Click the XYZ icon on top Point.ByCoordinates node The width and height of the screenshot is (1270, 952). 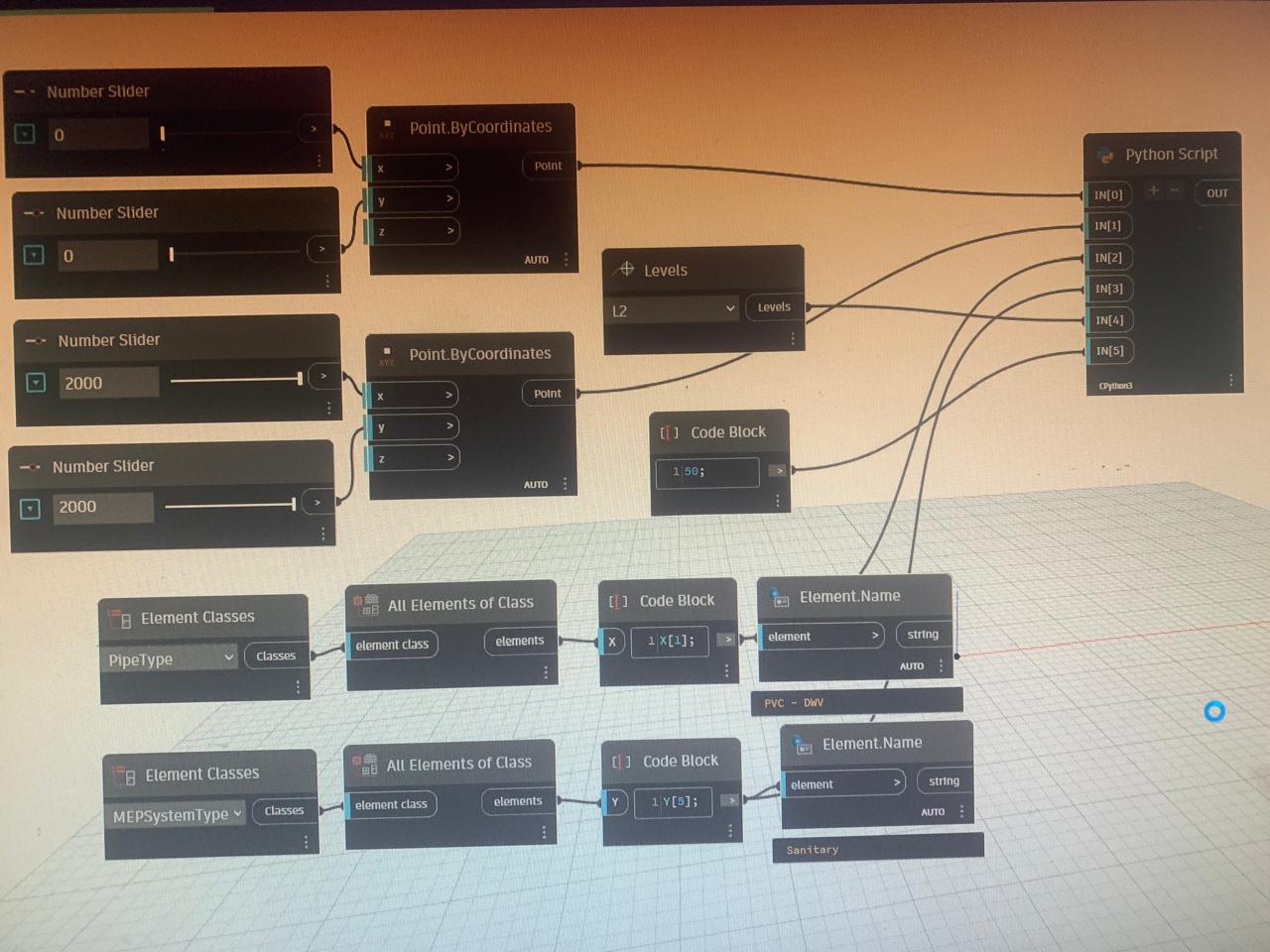pos(386,123)
